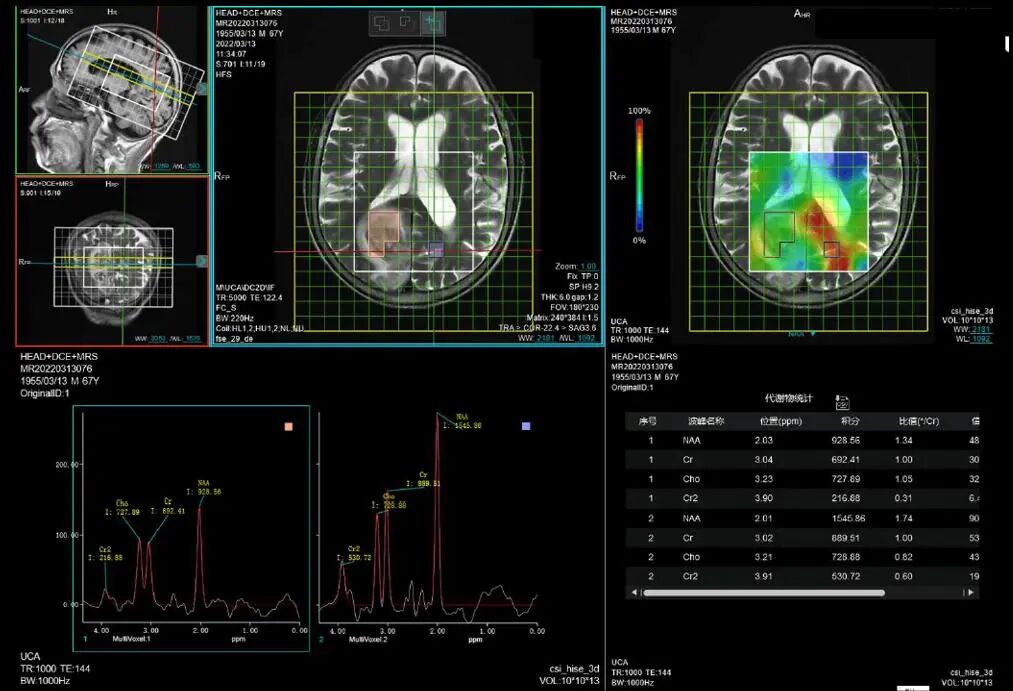The image size is (1013, 691).
Task: Click WW 2181 value in color map view
Action: [x=980, y=329]
